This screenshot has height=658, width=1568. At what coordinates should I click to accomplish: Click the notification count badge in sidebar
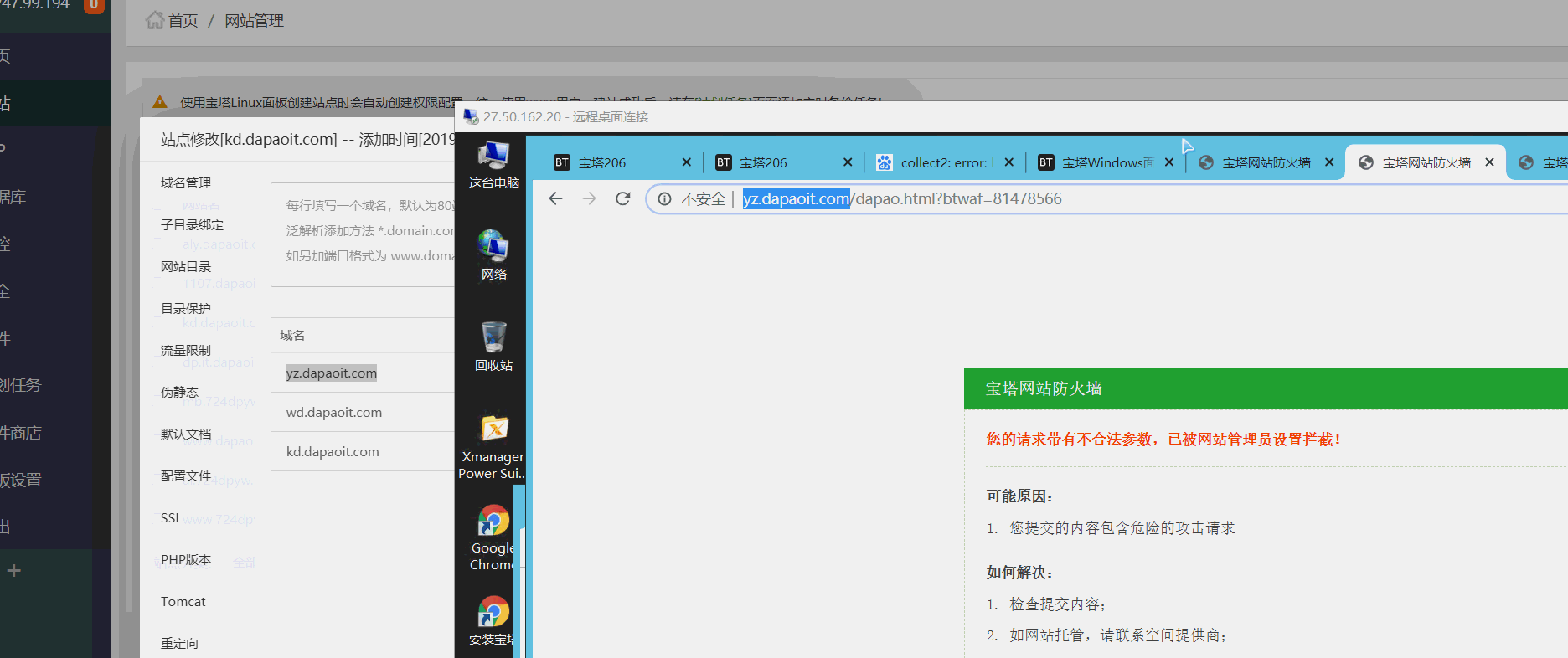click(93, 5)
